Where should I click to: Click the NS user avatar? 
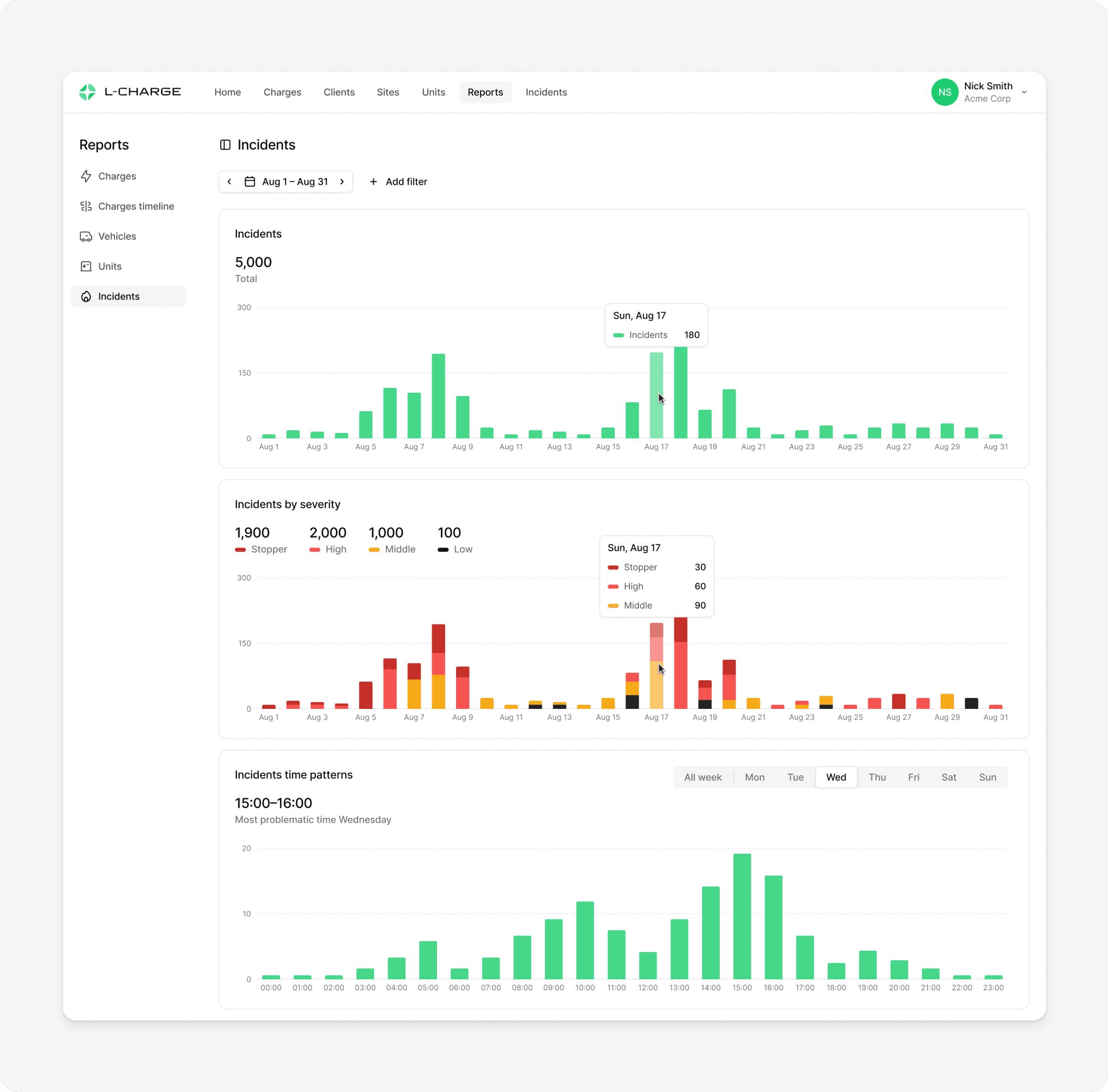(x=944, y=92)
